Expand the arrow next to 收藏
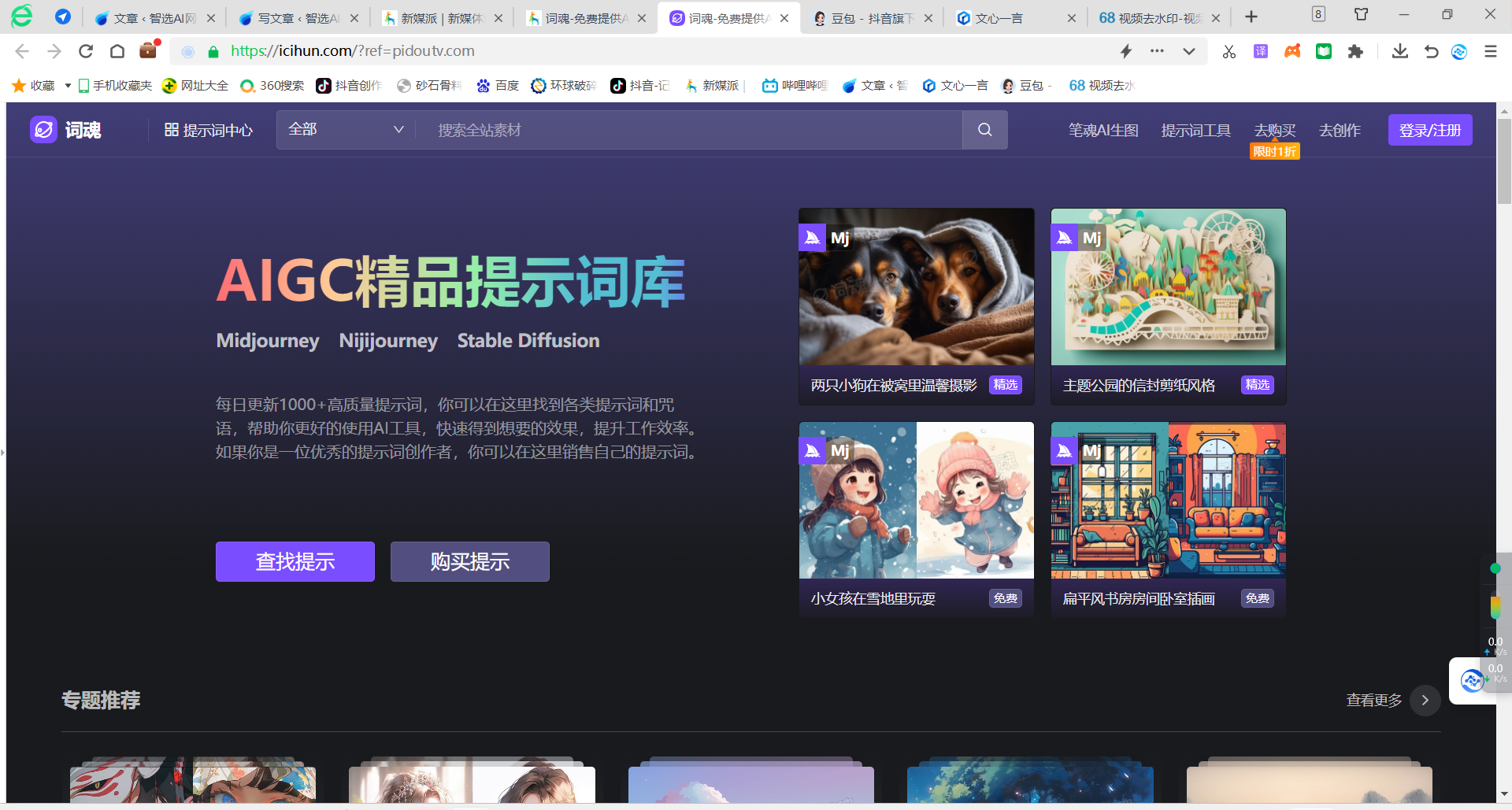1512x810 pixels. (x=67, y=85)
